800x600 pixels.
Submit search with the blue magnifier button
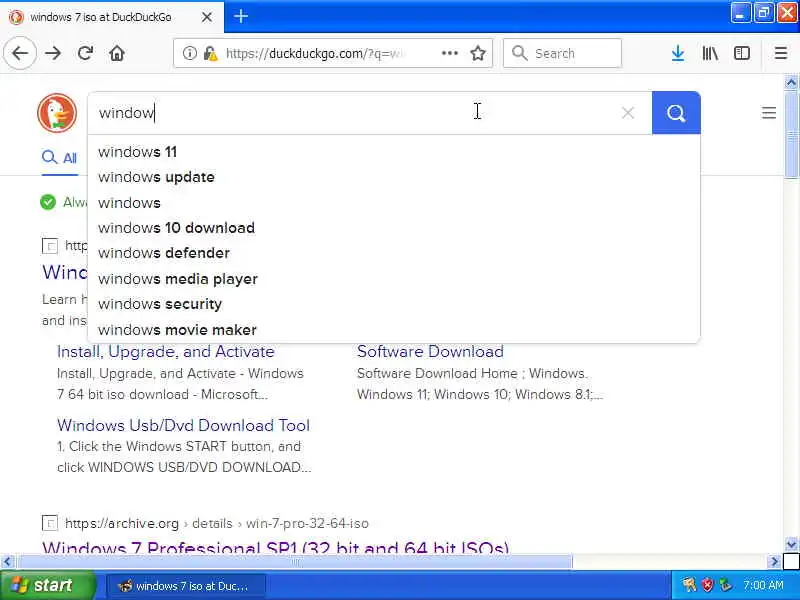tap(676, 113)
